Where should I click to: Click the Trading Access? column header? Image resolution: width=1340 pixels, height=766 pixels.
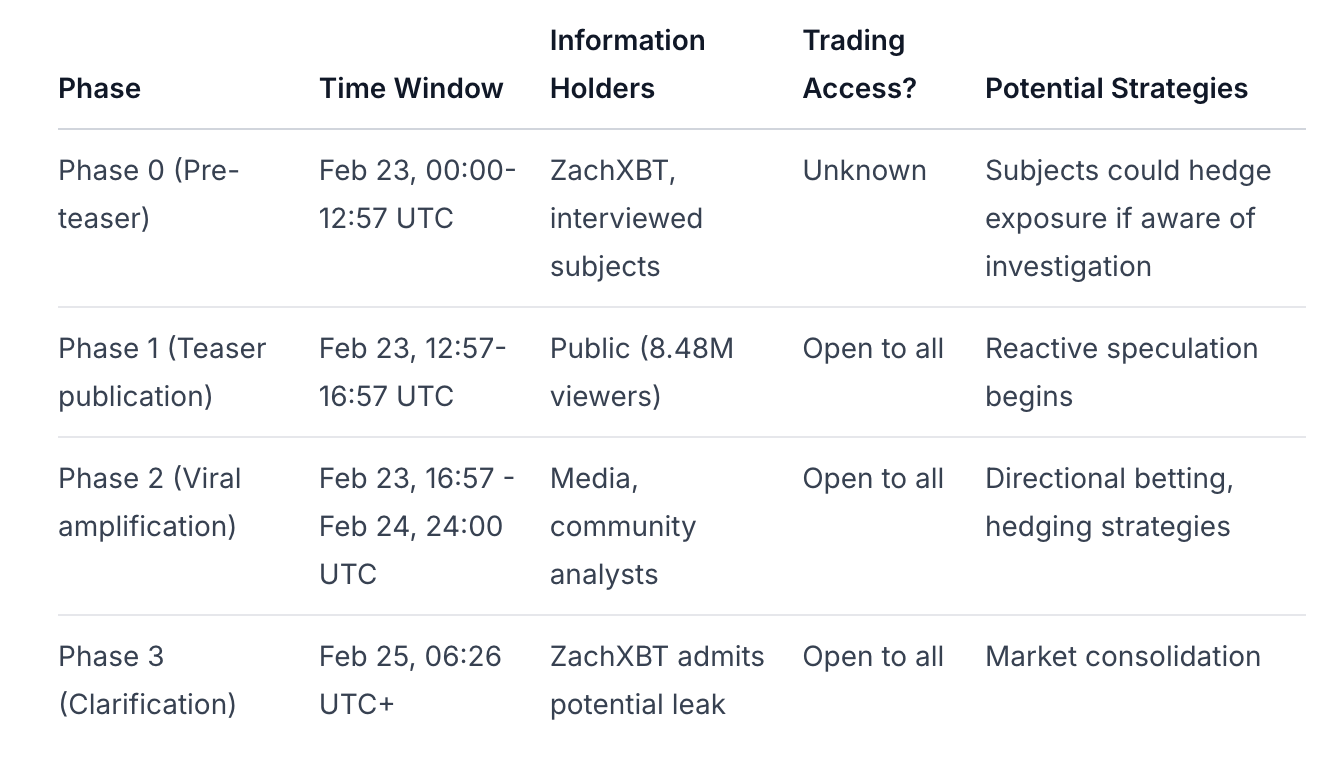859,64
